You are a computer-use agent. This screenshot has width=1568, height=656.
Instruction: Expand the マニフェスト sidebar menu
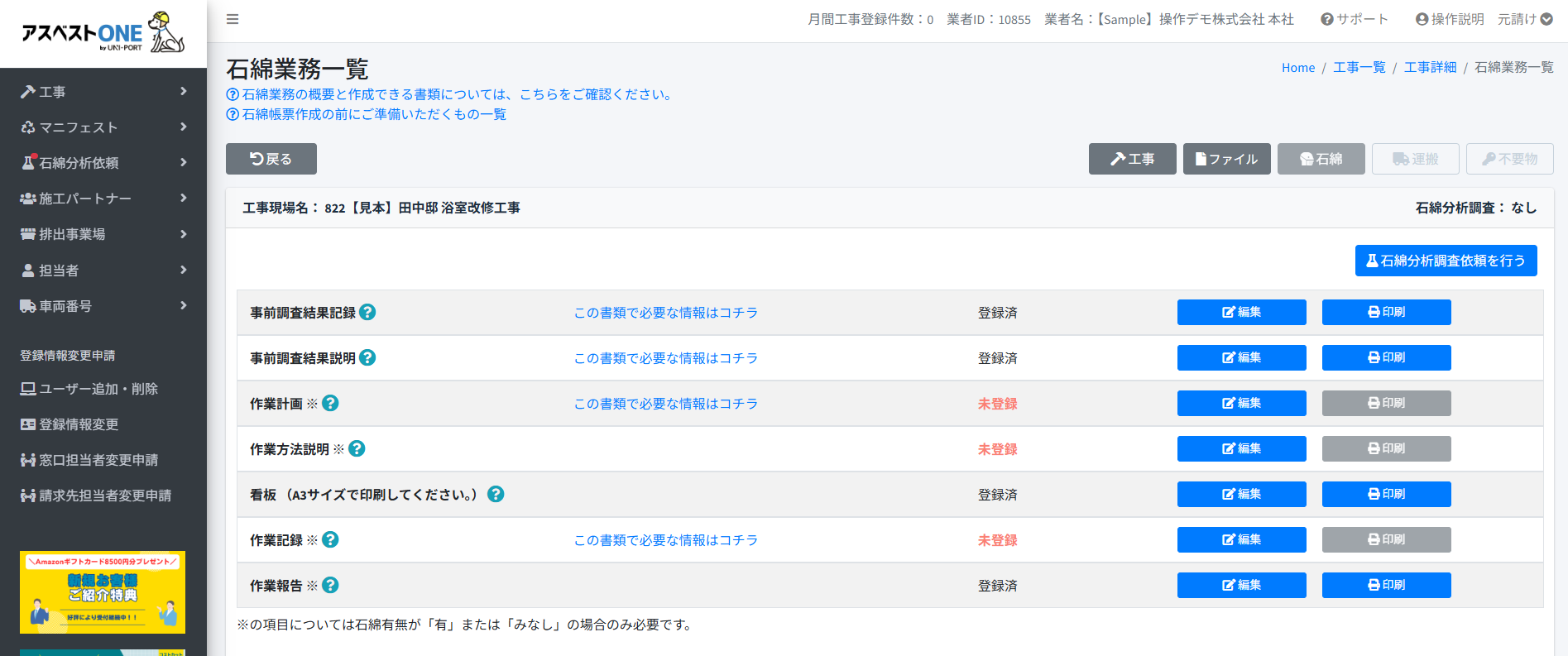pyautogui.click(x=103, y=127)
